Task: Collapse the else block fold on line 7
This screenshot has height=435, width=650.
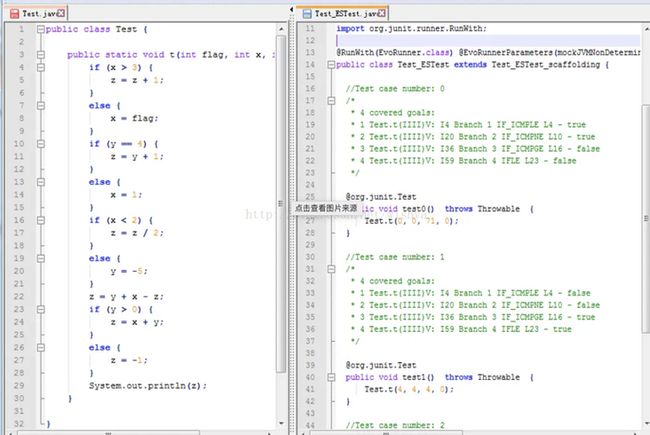Action: tap(41, 106)
